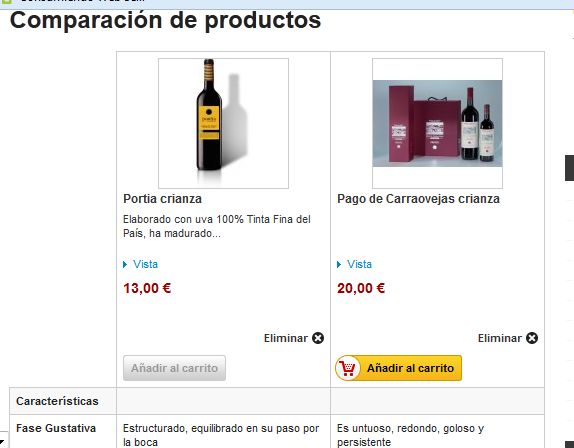Click the remove X icon for Pago de Carraovejas
The height and width of the screenshot is (448, 574).
pyautogui.click(x=532, y=338)
